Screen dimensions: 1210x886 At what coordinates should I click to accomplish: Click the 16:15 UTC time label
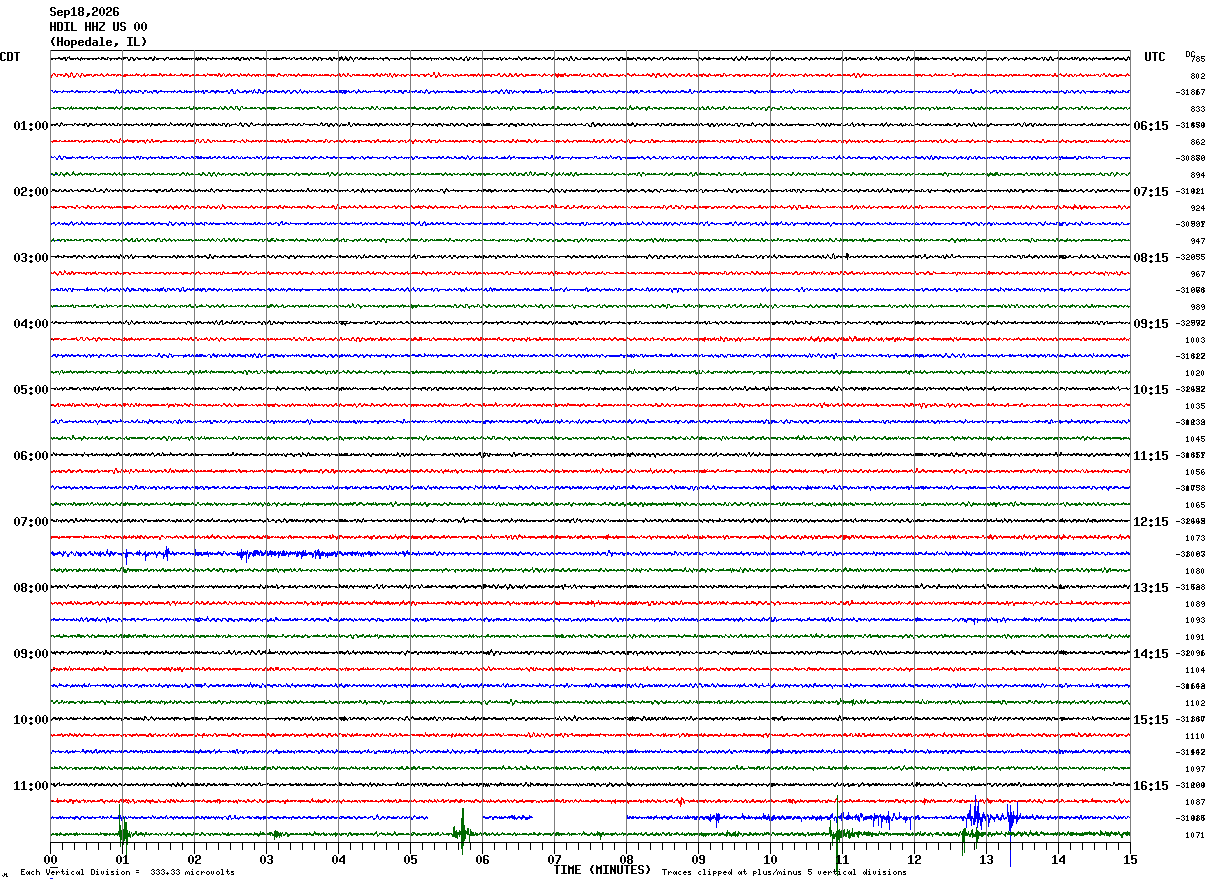(x=1151, y=786)
